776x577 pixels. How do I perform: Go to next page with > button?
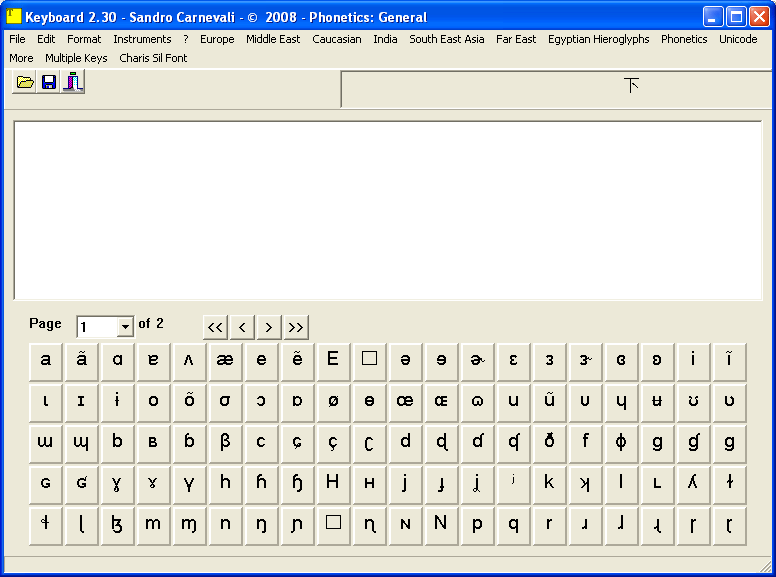point(269,327)
